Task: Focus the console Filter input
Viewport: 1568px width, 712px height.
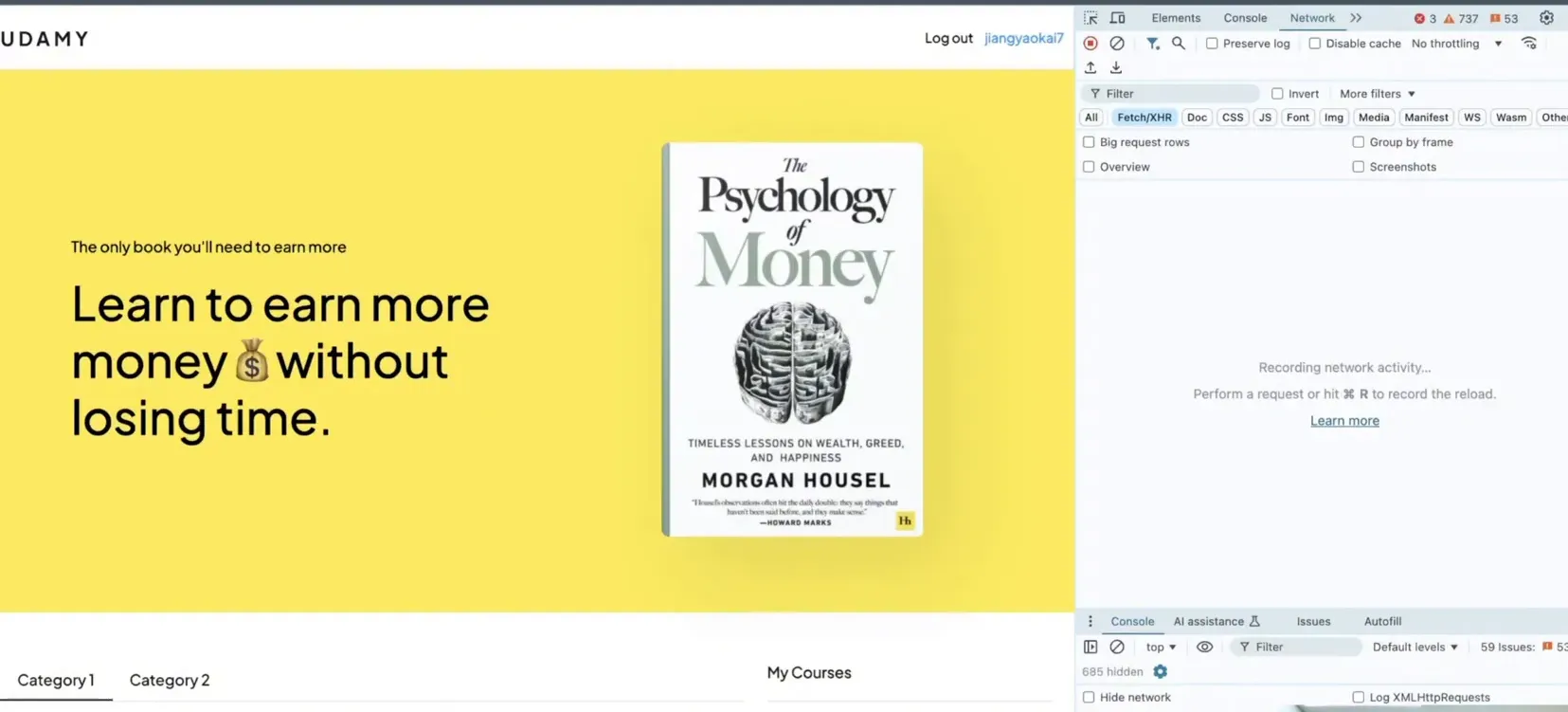Action: pos(1296,647)
